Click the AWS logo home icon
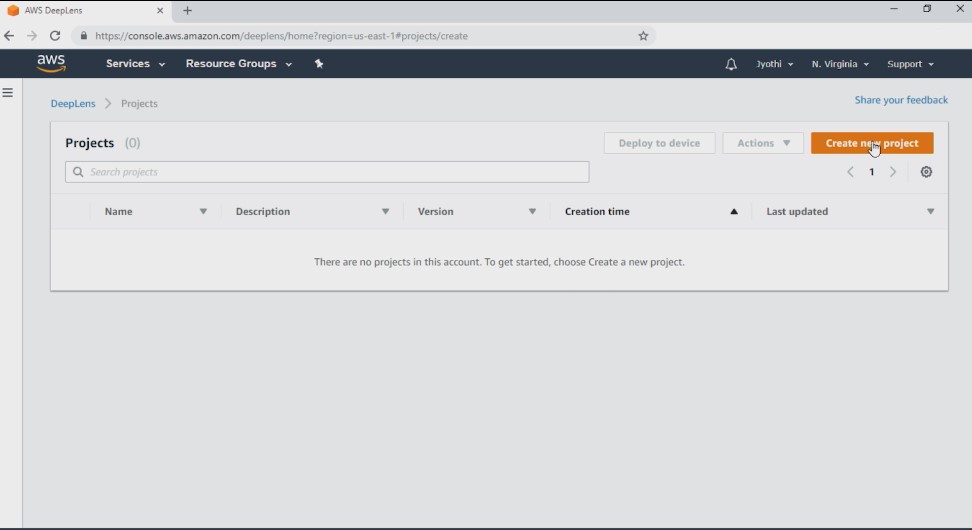The height and width of the screenshot is (530, 972). point(51,63)
